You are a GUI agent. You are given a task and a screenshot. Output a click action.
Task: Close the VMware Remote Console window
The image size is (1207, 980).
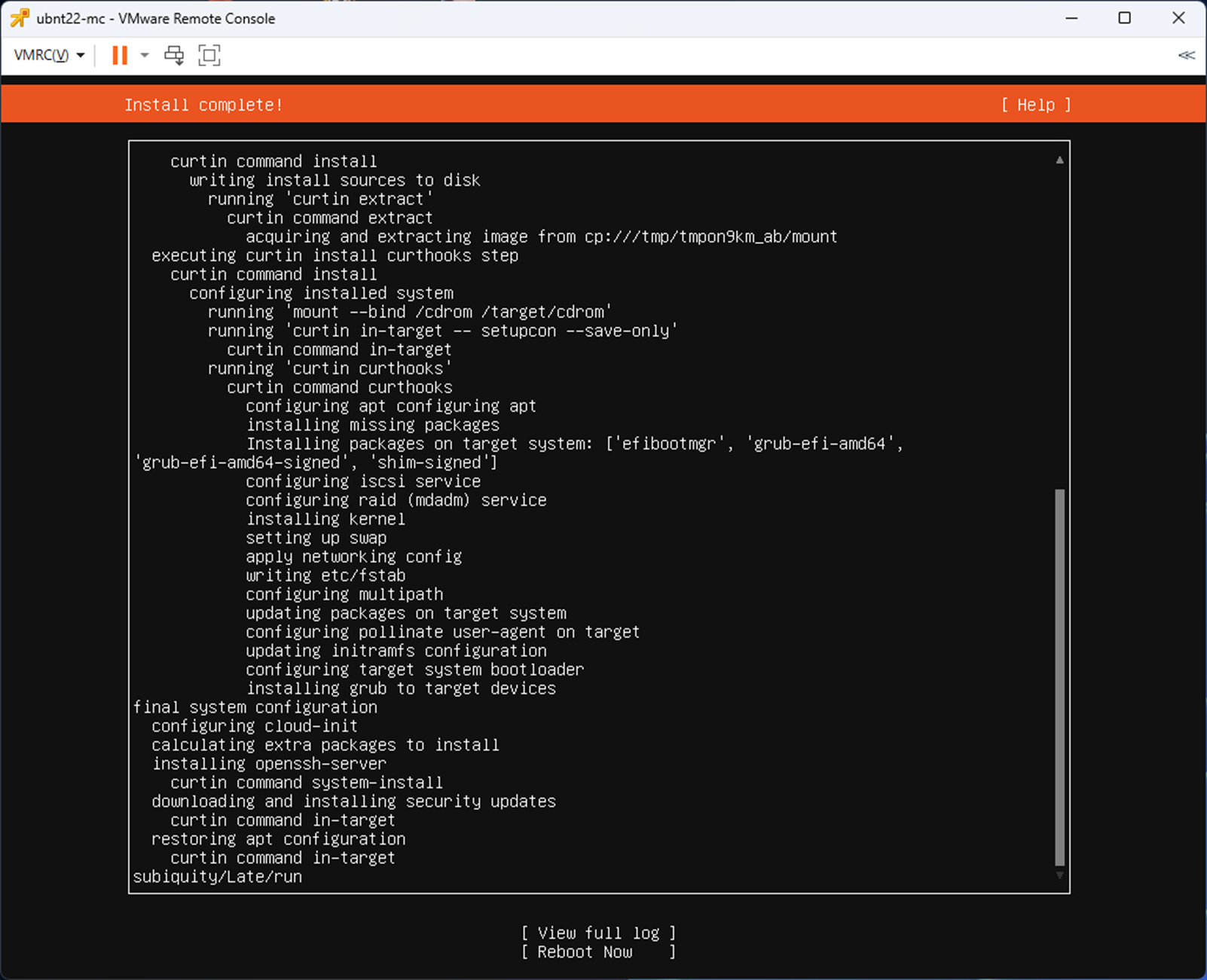(1178, 18)
